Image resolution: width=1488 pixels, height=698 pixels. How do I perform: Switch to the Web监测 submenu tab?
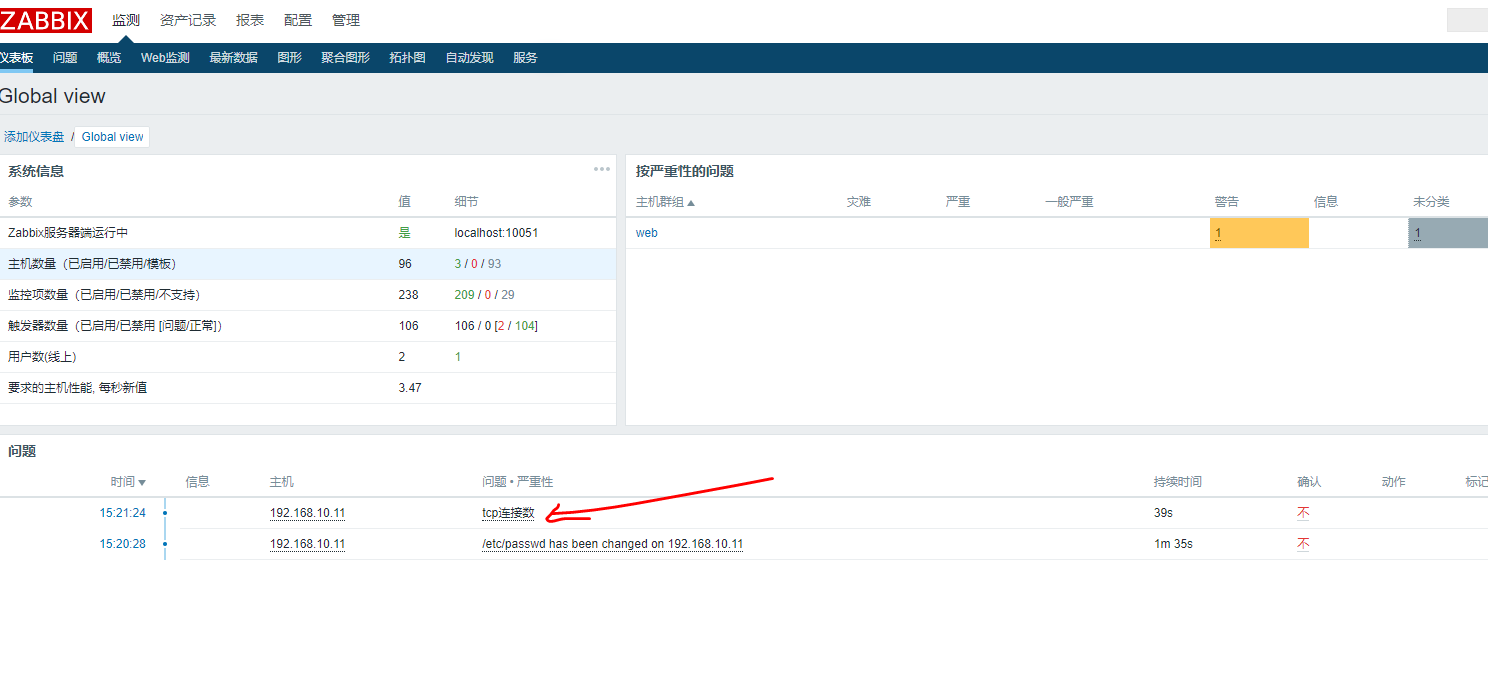(165, 58)
